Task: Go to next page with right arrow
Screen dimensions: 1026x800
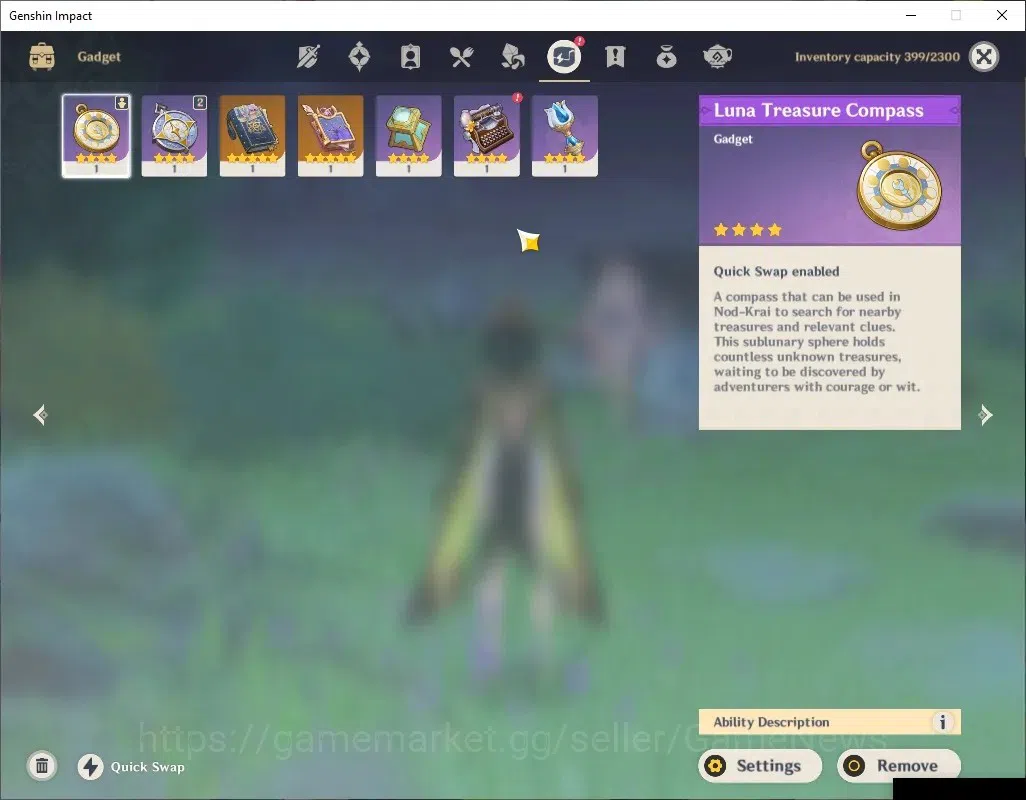Action: pos(985,415)
